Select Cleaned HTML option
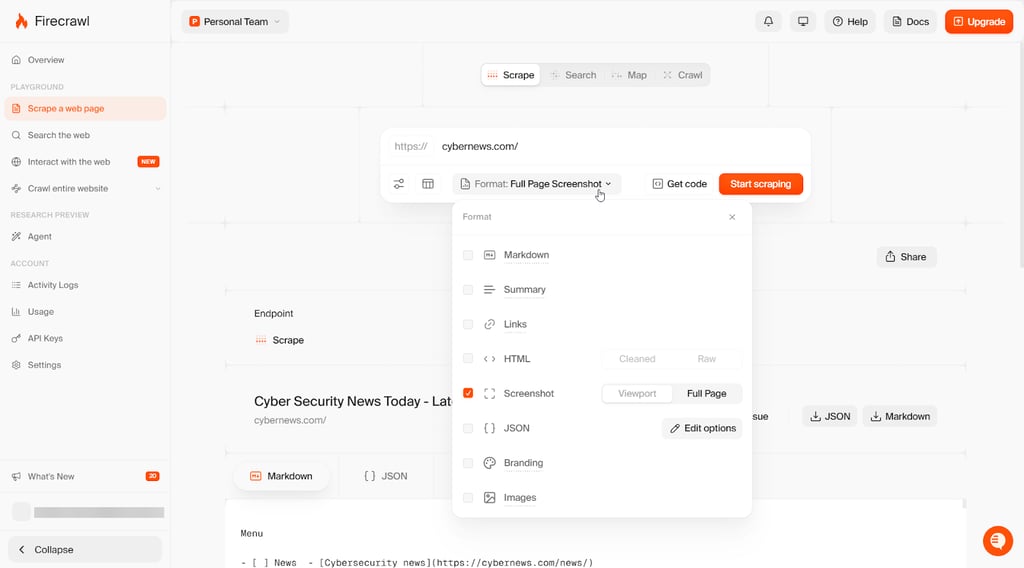This screenshot has width=1024, height=568. pyautogui.click(x=637, y=359)
